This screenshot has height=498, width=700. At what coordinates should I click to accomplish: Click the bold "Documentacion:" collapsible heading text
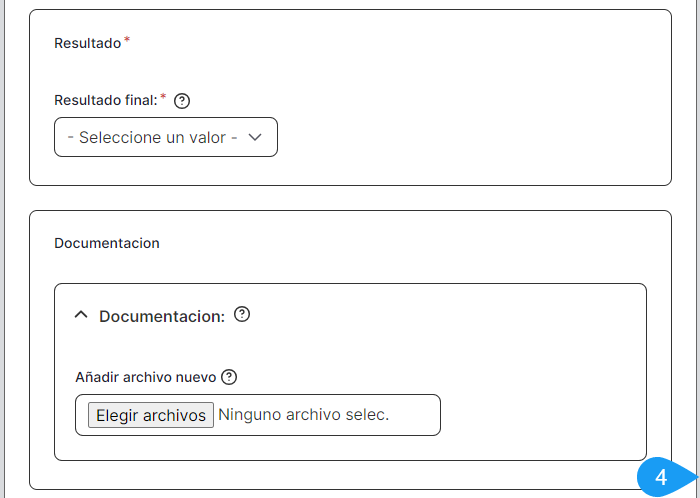point(162,316)
